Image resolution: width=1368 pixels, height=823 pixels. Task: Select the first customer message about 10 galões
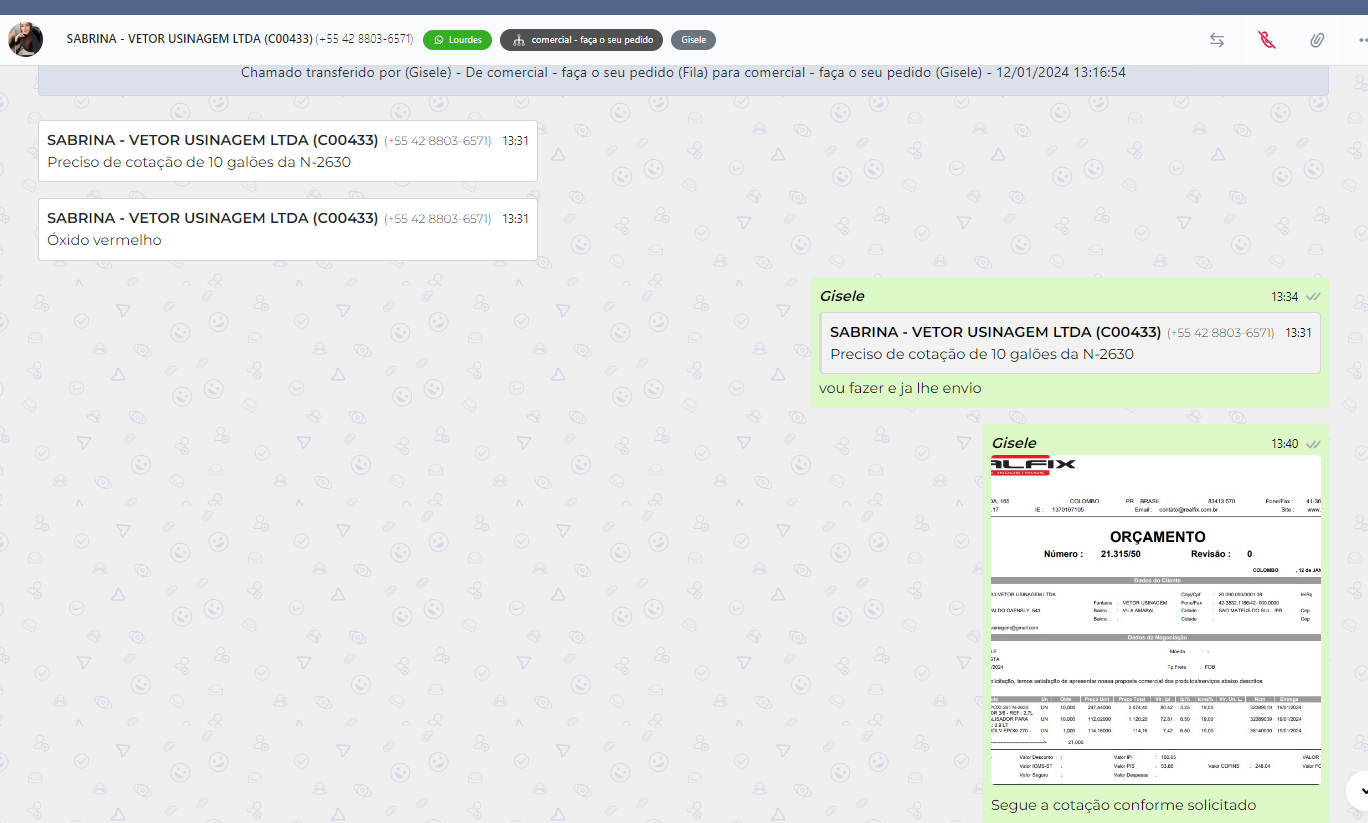click(287, 151)
